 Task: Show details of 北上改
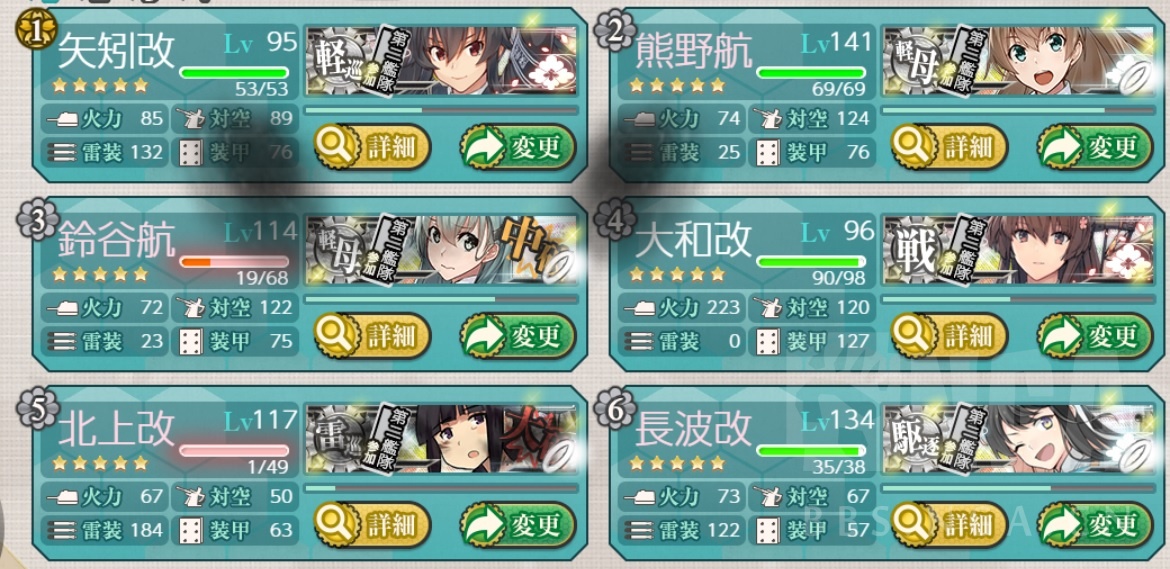[372, 524]
